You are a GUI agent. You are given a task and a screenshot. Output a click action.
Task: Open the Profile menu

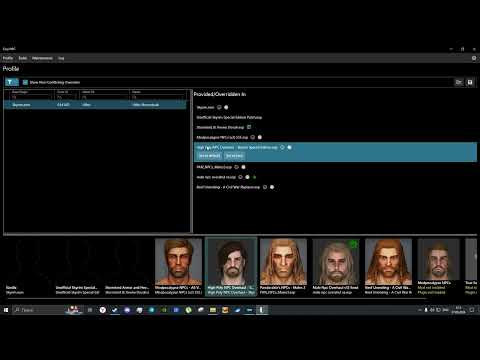click(x=8, y=58)
